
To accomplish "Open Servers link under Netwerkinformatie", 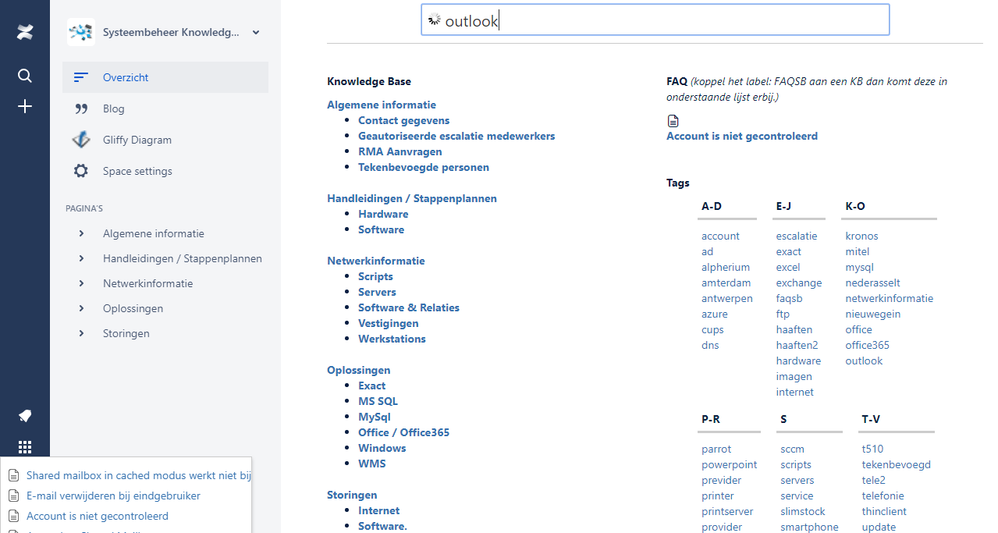I will [x=377, y=292].
